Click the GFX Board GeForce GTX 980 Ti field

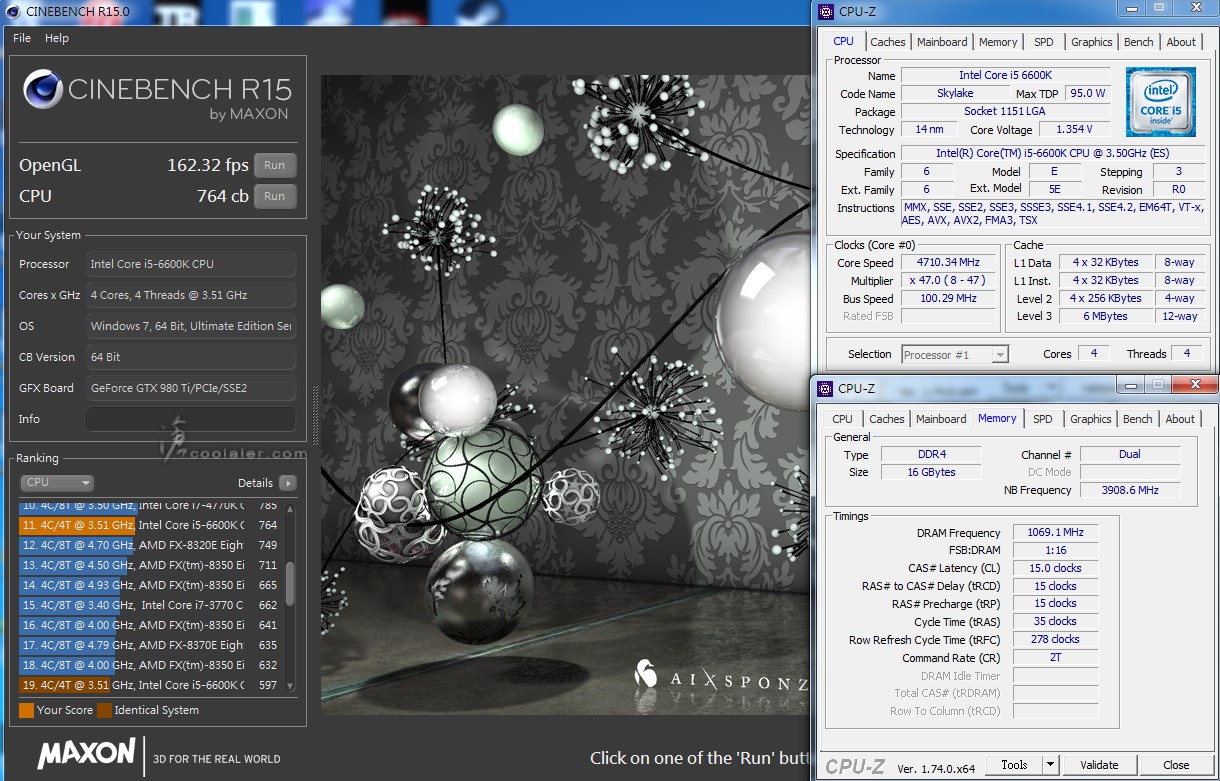click(190, 388)
